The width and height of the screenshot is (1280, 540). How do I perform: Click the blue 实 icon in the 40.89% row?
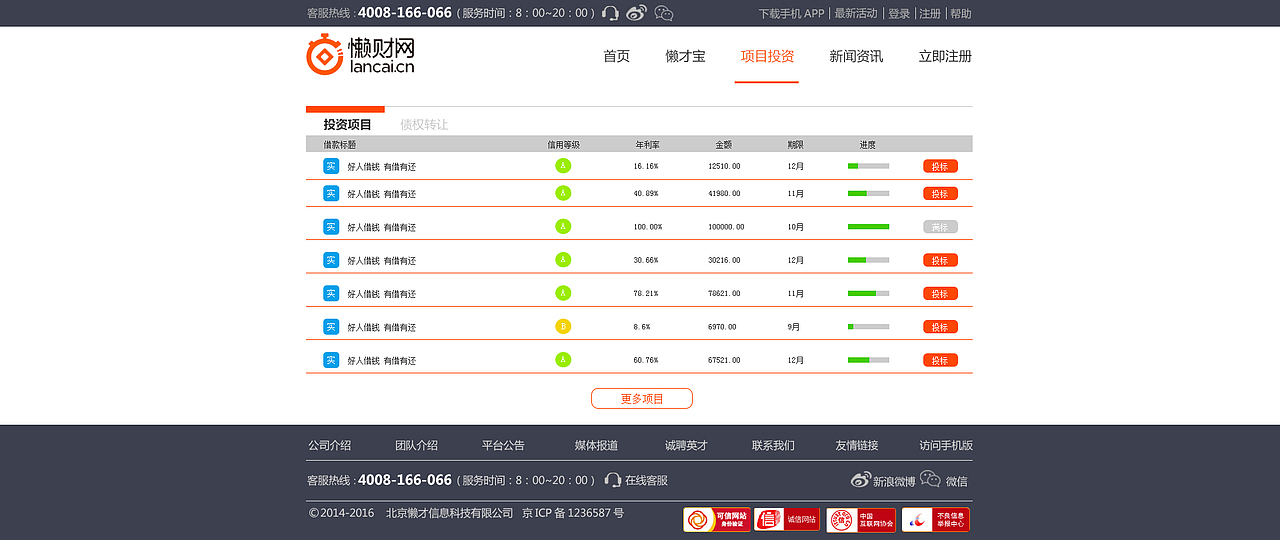click(x=331, y=193)
